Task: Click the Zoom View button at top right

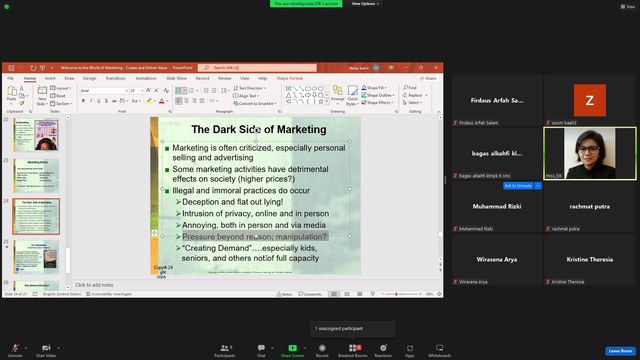Action: click(x=628, y=7)
